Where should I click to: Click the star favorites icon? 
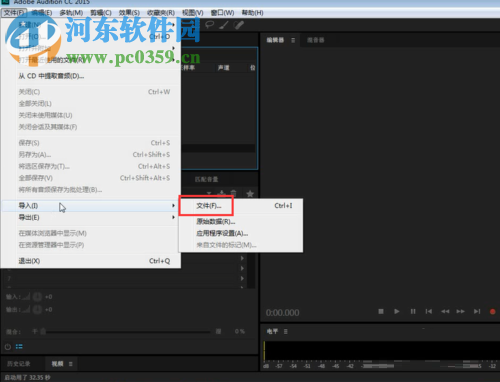250,193
